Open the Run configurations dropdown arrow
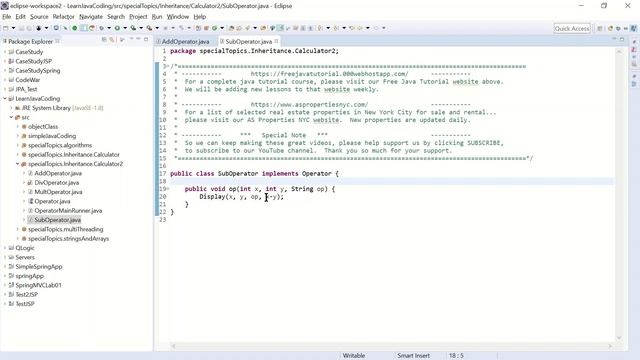Screen dimensions: 640x360 [125, 28]
